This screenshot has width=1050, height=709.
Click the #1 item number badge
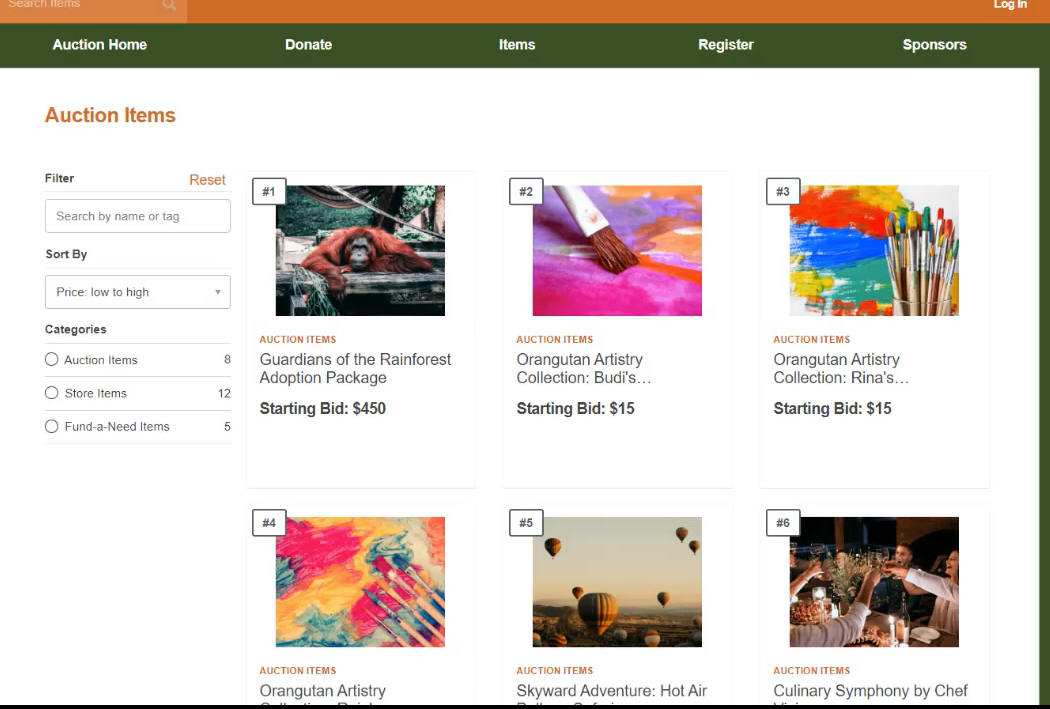[x=269, y=191]
